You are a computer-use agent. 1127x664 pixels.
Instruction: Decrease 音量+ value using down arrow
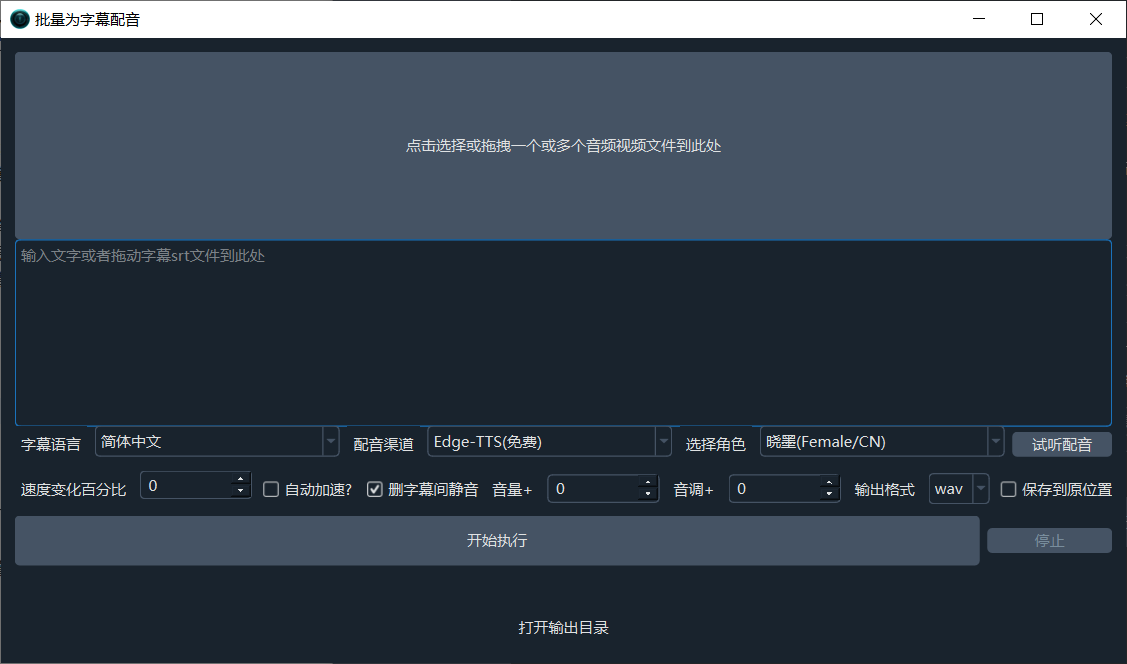tap(648, 495)
